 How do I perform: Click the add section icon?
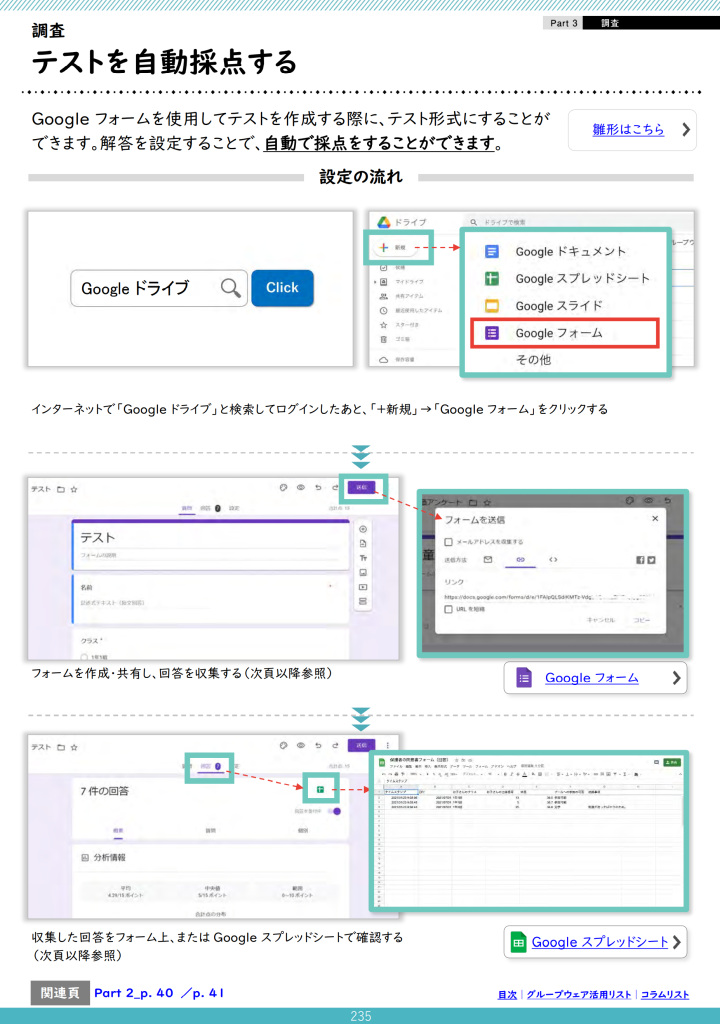click(x=363, y=601)
